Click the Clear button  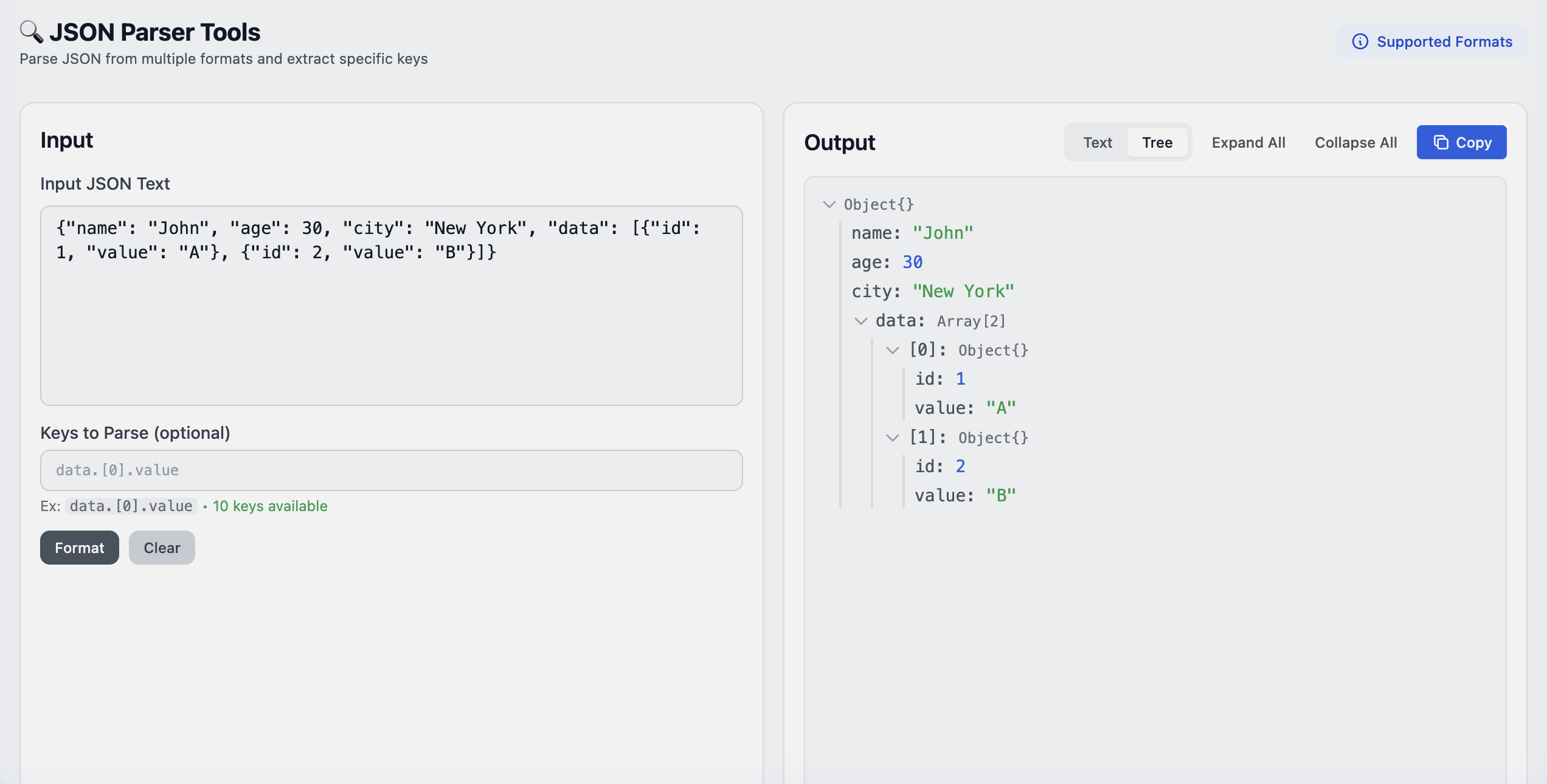tap(162, 548)
